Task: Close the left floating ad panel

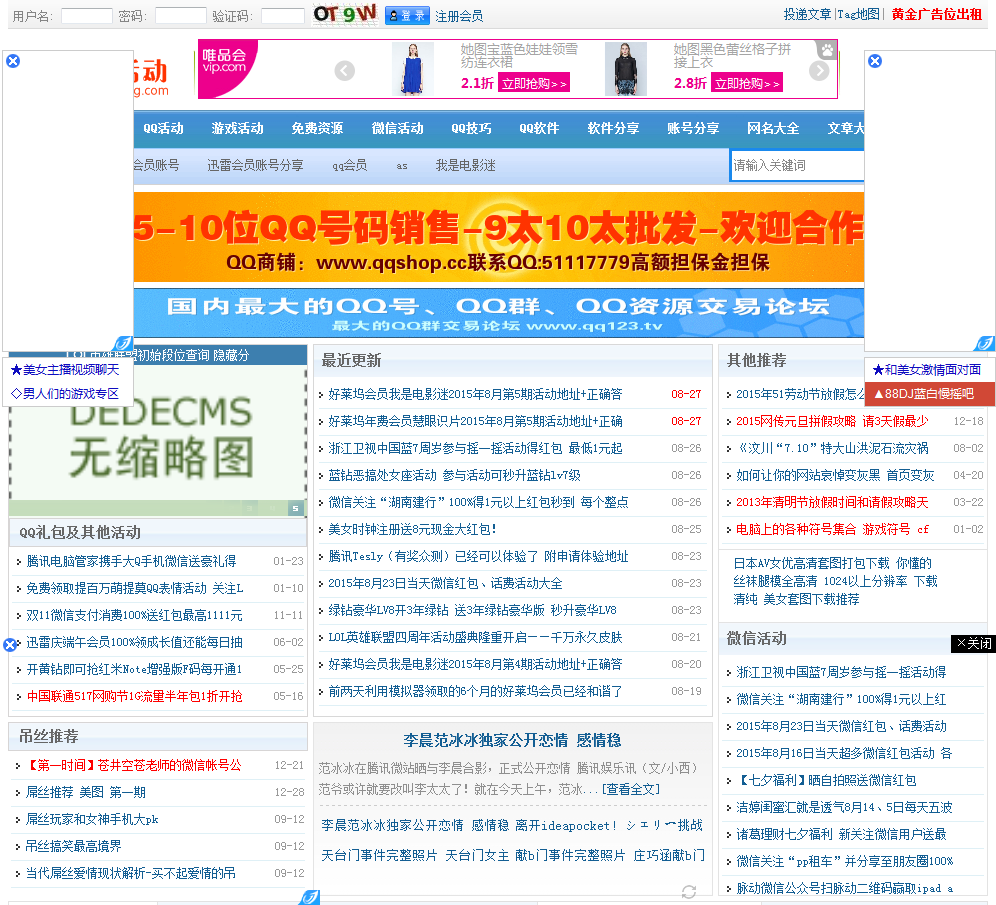Action: pos(13,61)
